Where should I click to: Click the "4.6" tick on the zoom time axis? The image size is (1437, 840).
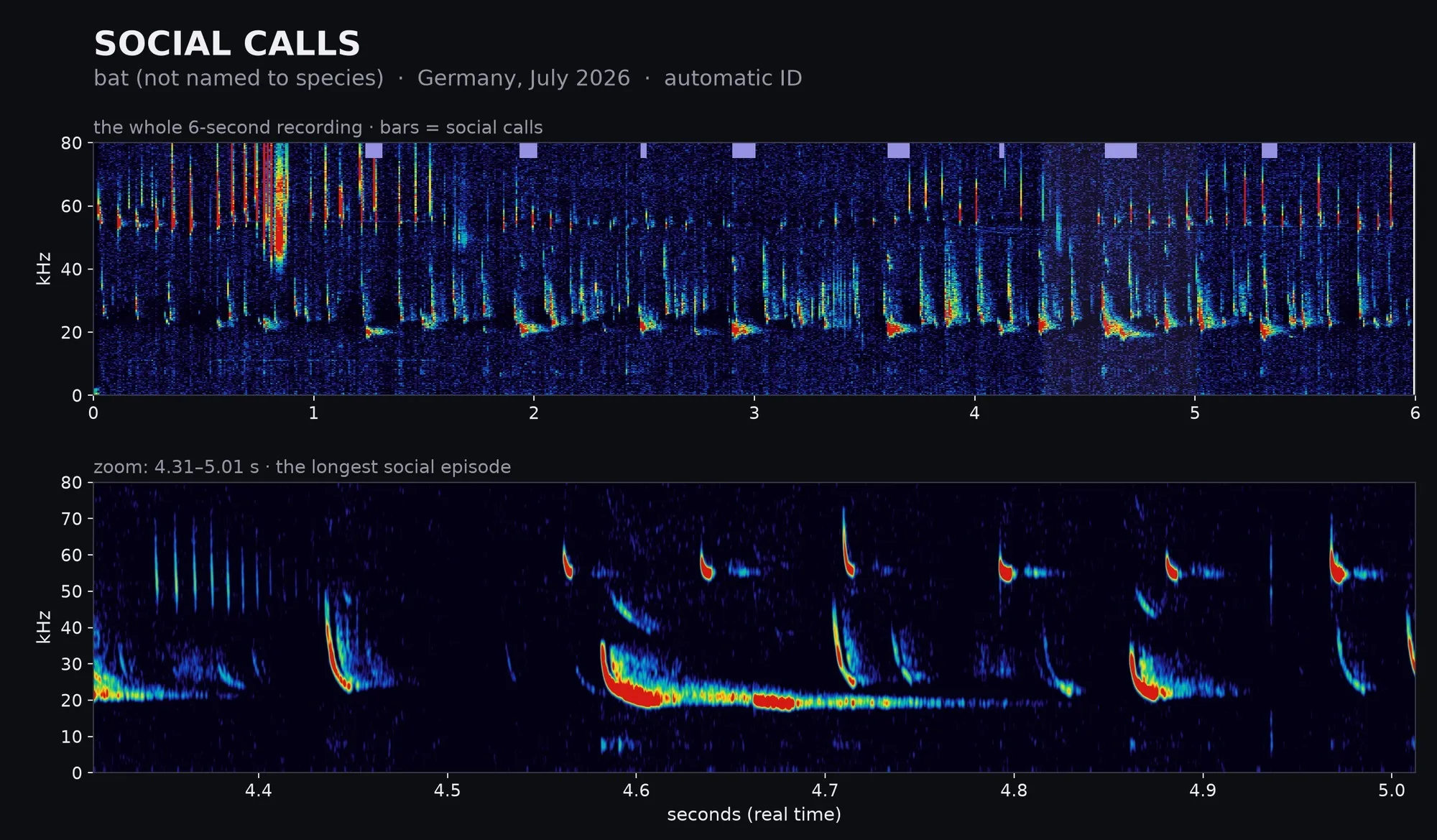point(636,790)
